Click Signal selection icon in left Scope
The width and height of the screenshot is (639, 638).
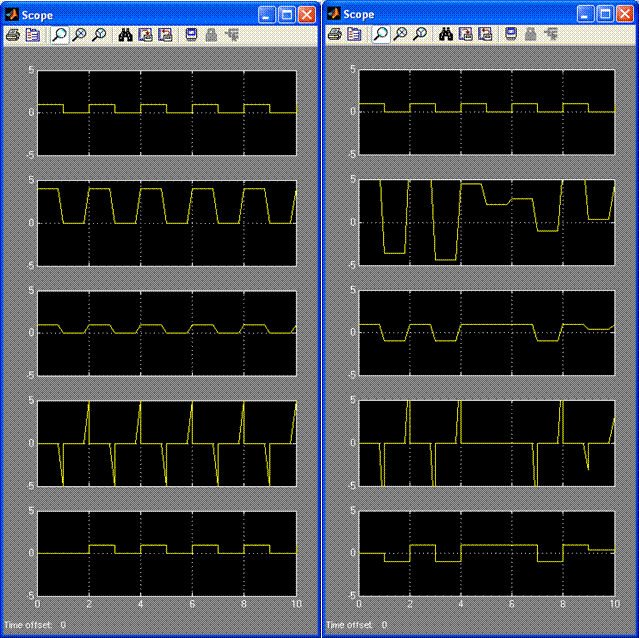pos(232,35)
